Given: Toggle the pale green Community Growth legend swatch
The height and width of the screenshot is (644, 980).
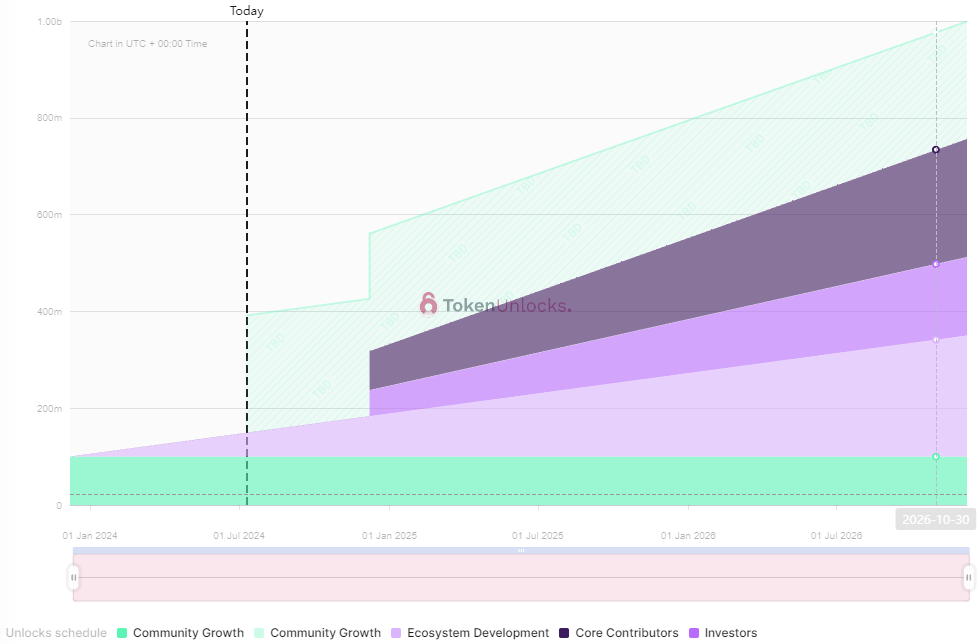Looking at the screenshot, I should [x=259, y=633].
